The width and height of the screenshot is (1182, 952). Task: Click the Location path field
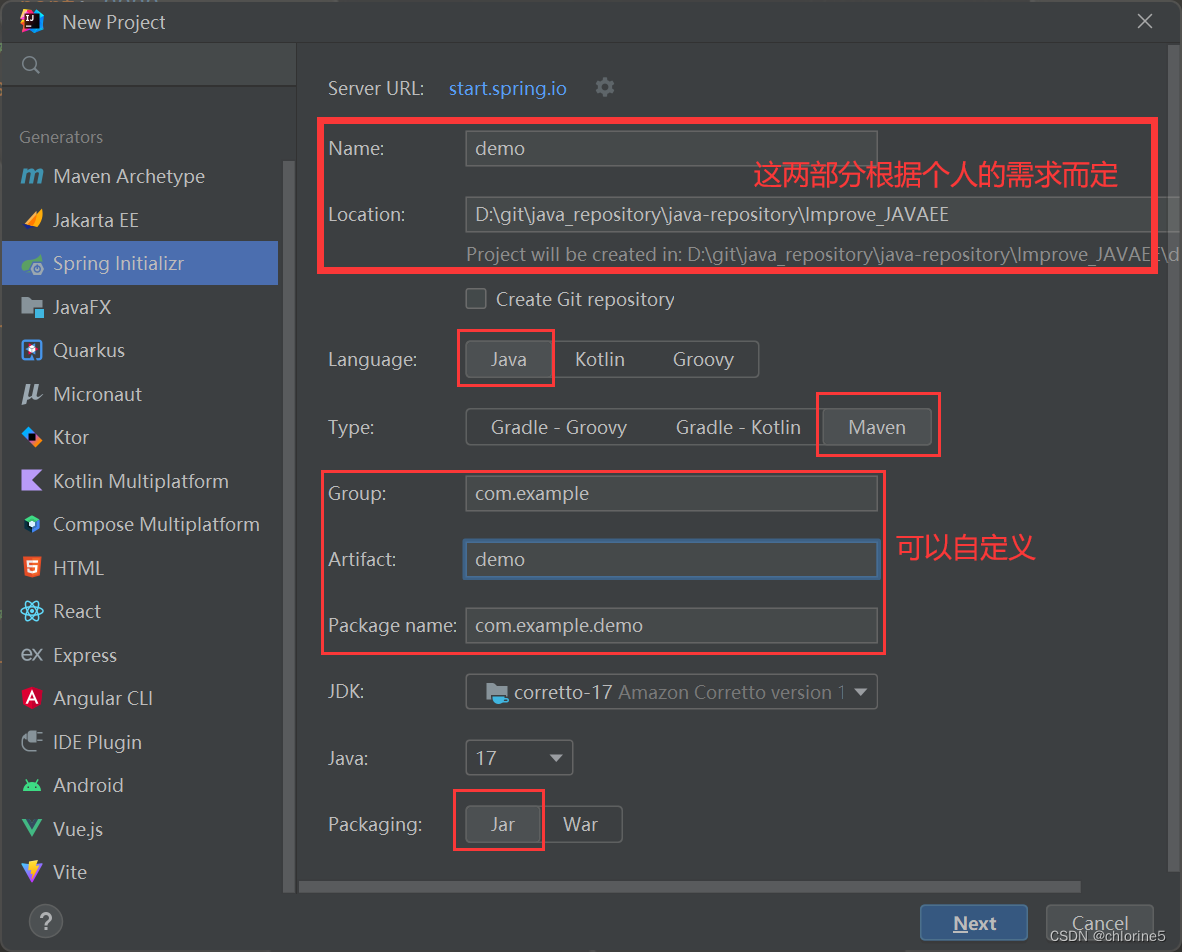pyautogui.click(x=822, y=215)
